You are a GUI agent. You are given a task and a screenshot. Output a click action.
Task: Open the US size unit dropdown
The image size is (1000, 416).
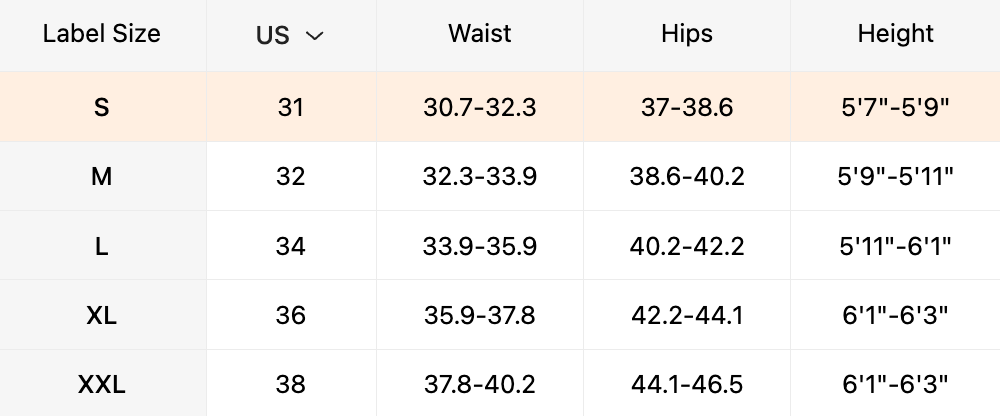coord(290,35)
